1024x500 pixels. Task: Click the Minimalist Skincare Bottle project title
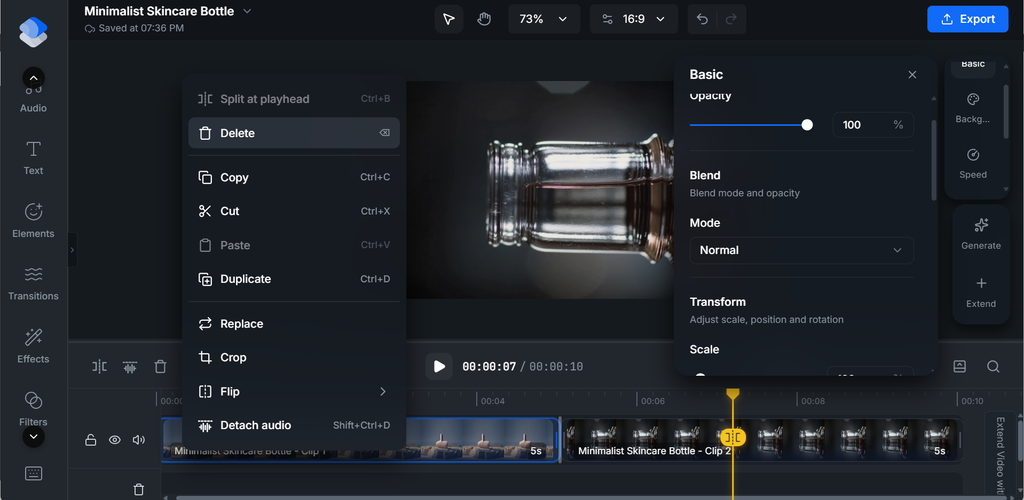coord(159,11)
